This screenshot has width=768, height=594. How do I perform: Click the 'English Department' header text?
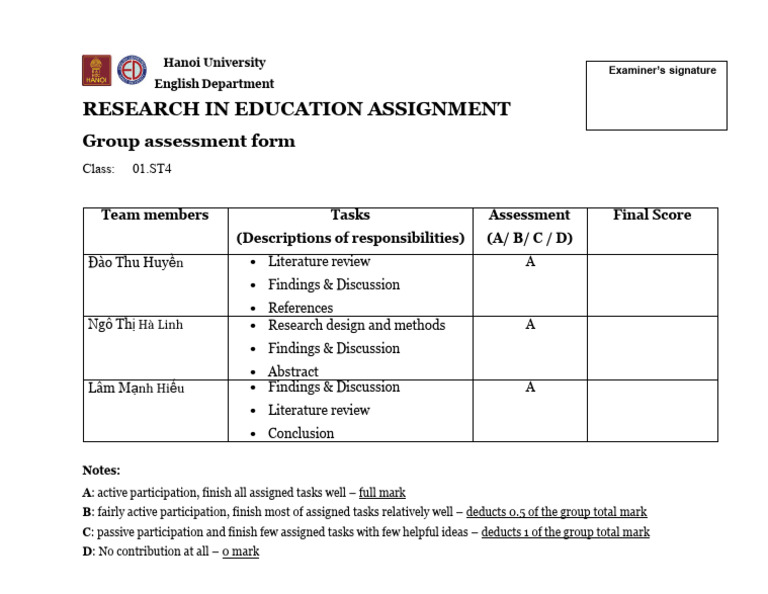pos(214,84)
